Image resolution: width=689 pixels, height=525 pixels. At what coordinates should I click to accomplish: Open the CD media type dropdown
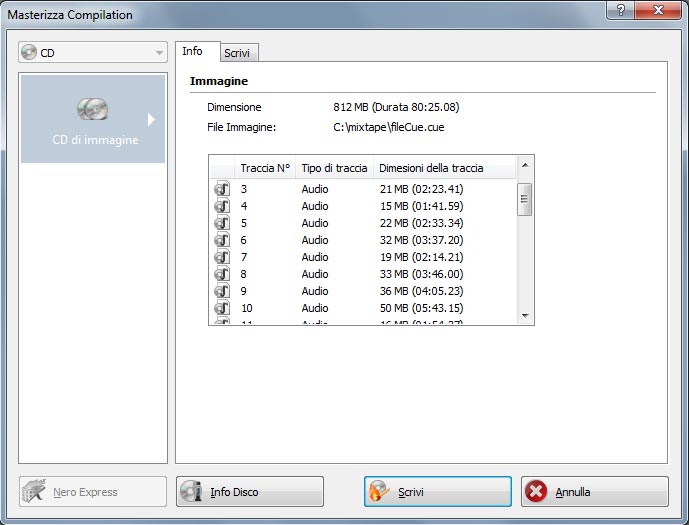pos(93,52)
